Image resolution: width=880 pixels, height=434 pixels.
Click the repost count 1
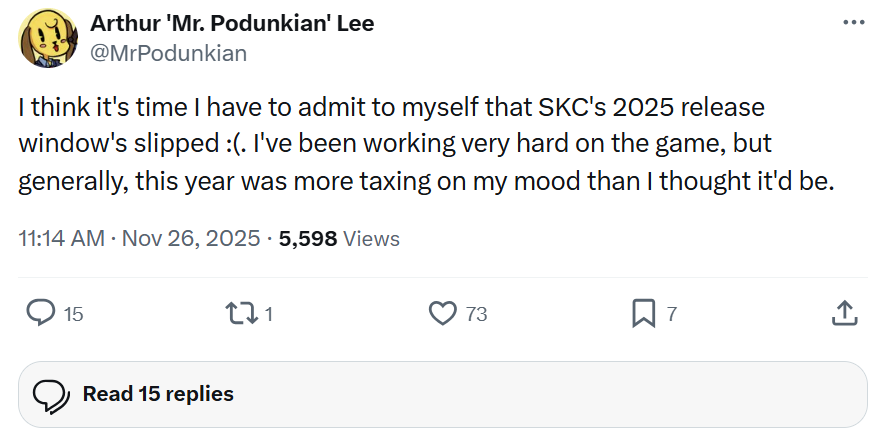269,314
